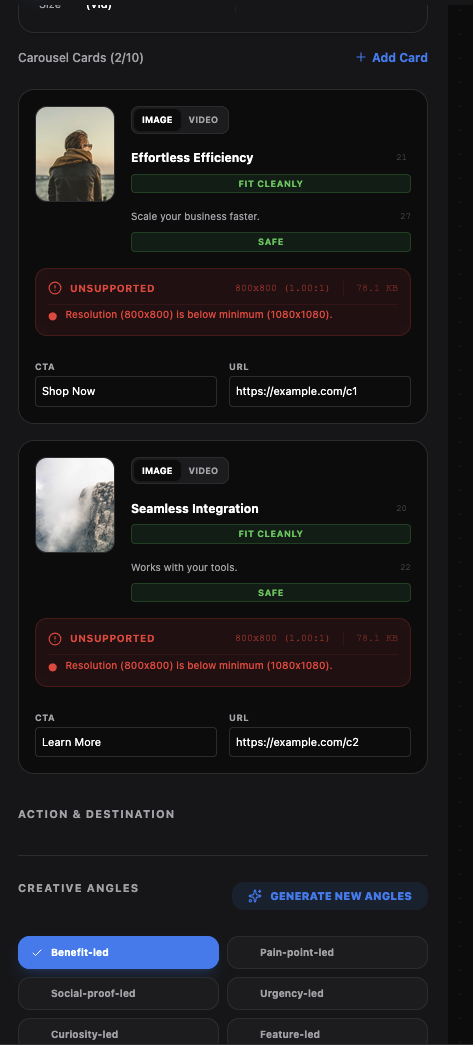This screenshot has width=473, height=1045.
Task: Click the Add Card link
Action: [x=392, y=57]
